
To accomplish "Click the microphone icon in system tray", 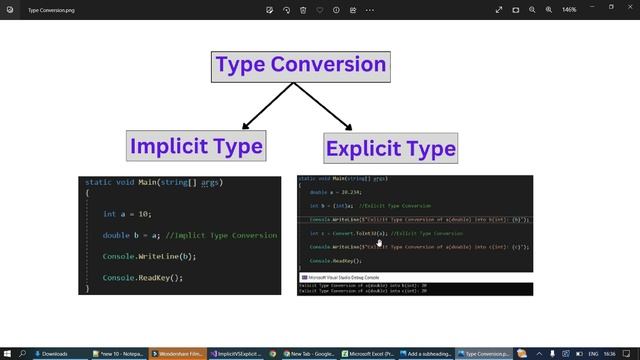I will point(552,354).
